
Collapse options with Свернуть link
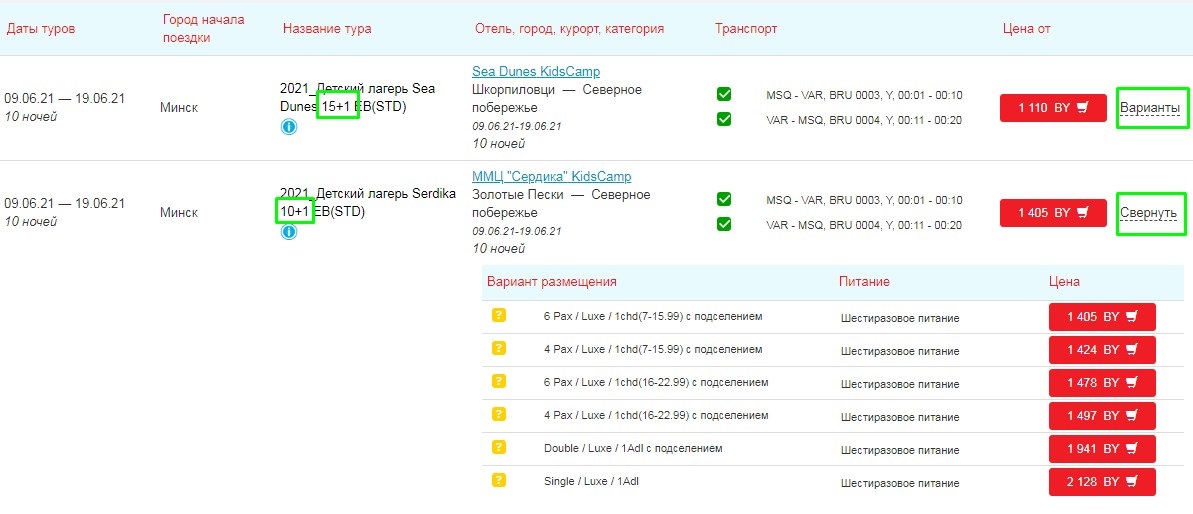coord(1149,213)
